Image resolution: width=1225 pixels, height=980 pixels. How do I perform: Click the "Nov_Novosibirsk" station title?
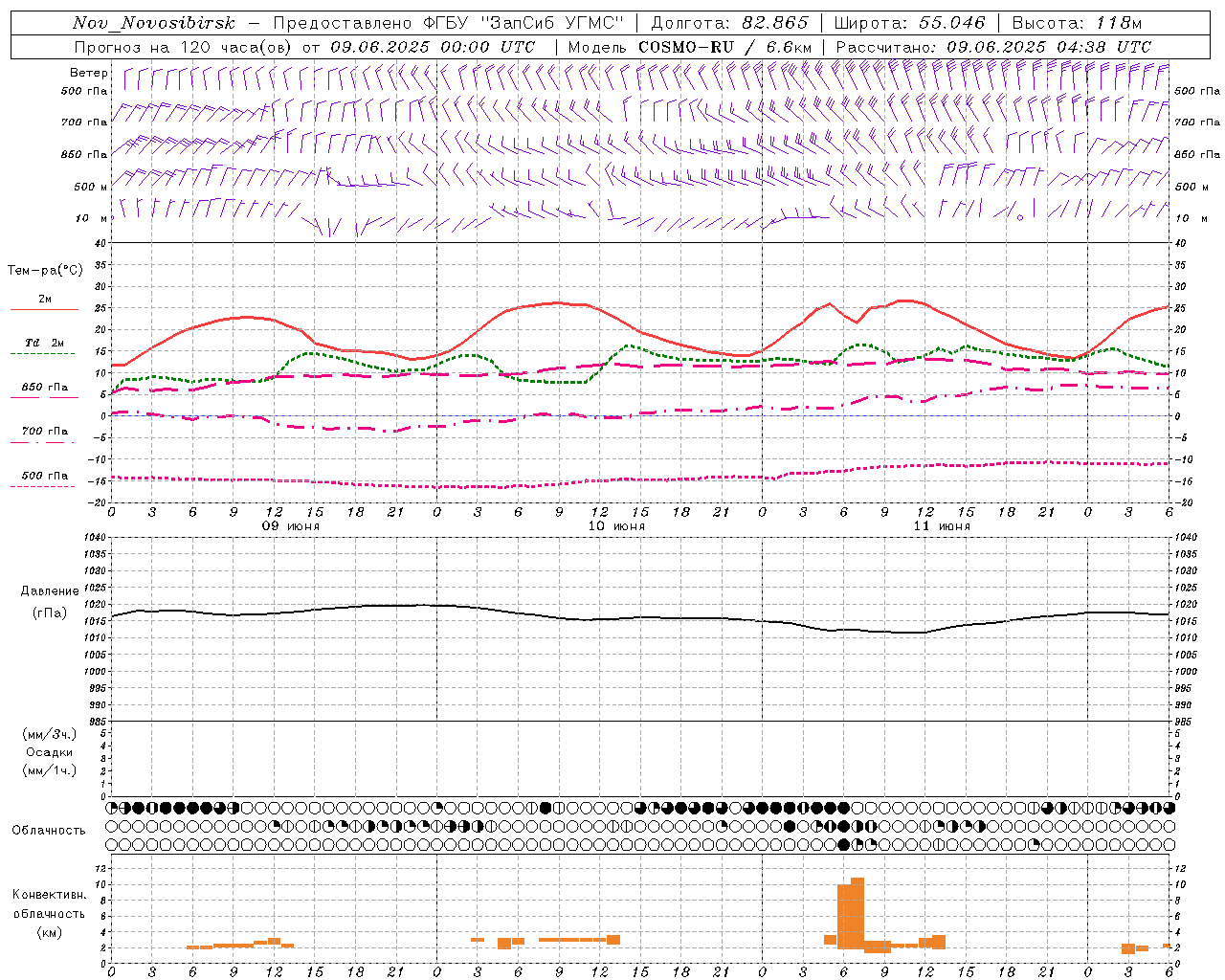pyautogui.click(x=153, y=23)
